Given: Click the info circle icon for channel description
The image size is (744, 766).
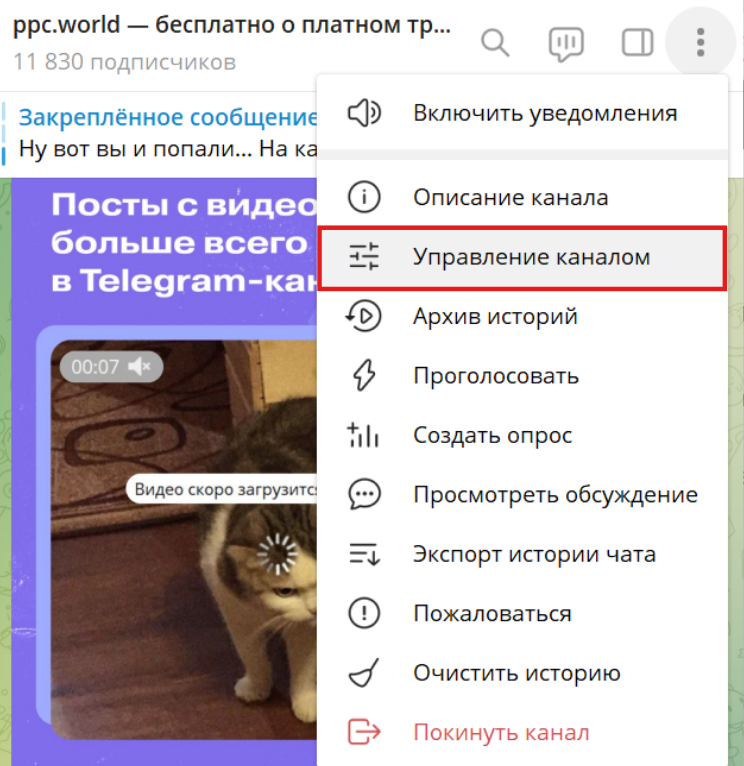Looking at the screenshot, I should click(364, 197).
